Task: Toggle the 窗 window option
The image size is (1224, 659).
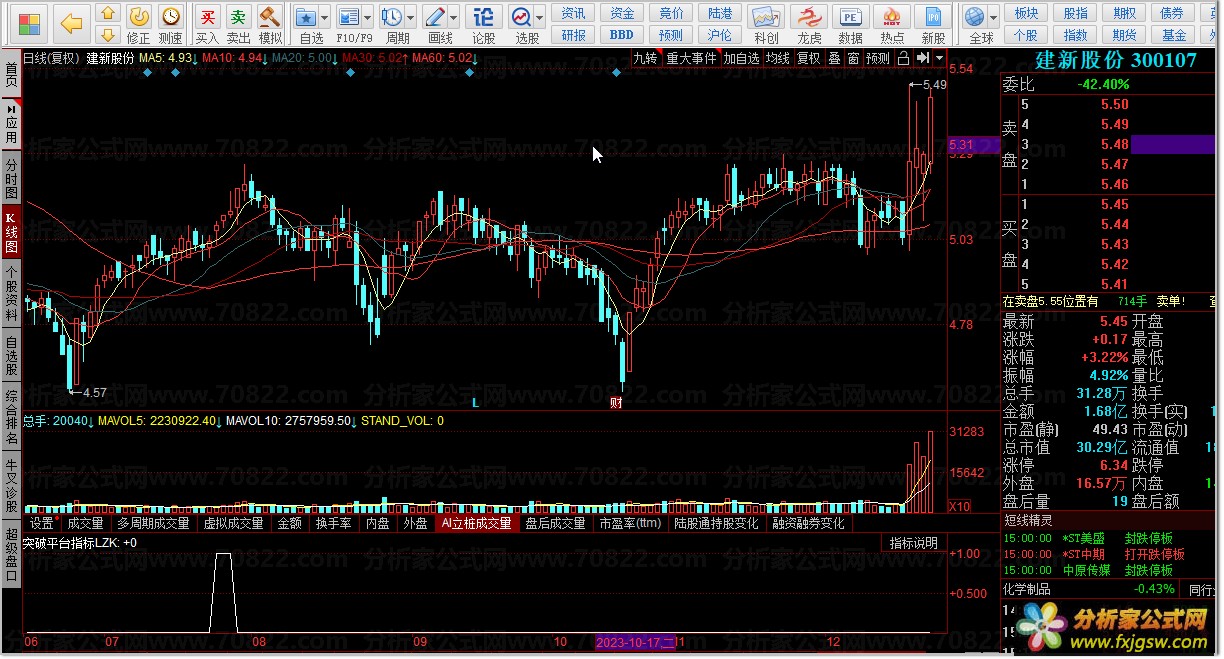Action: pyautogui.click(x=853, y=58)
